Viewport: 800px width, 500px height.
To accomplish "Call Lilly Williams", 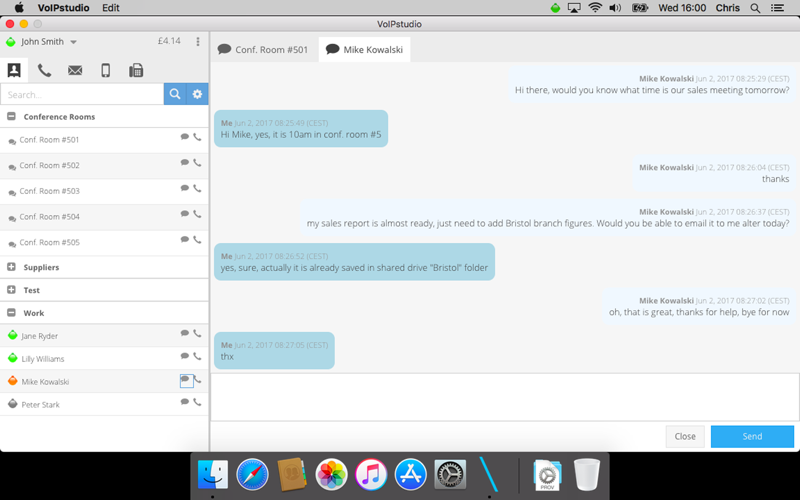I will 197,356.
